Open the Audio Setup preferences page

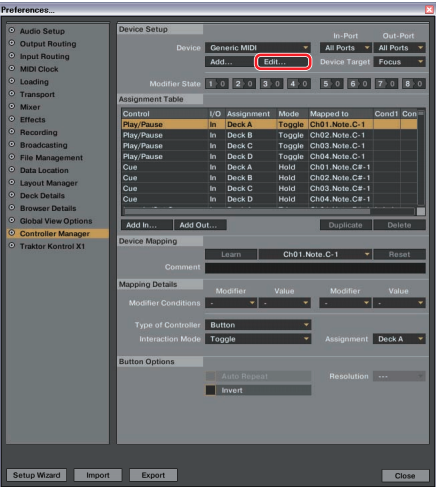(42, 31)
